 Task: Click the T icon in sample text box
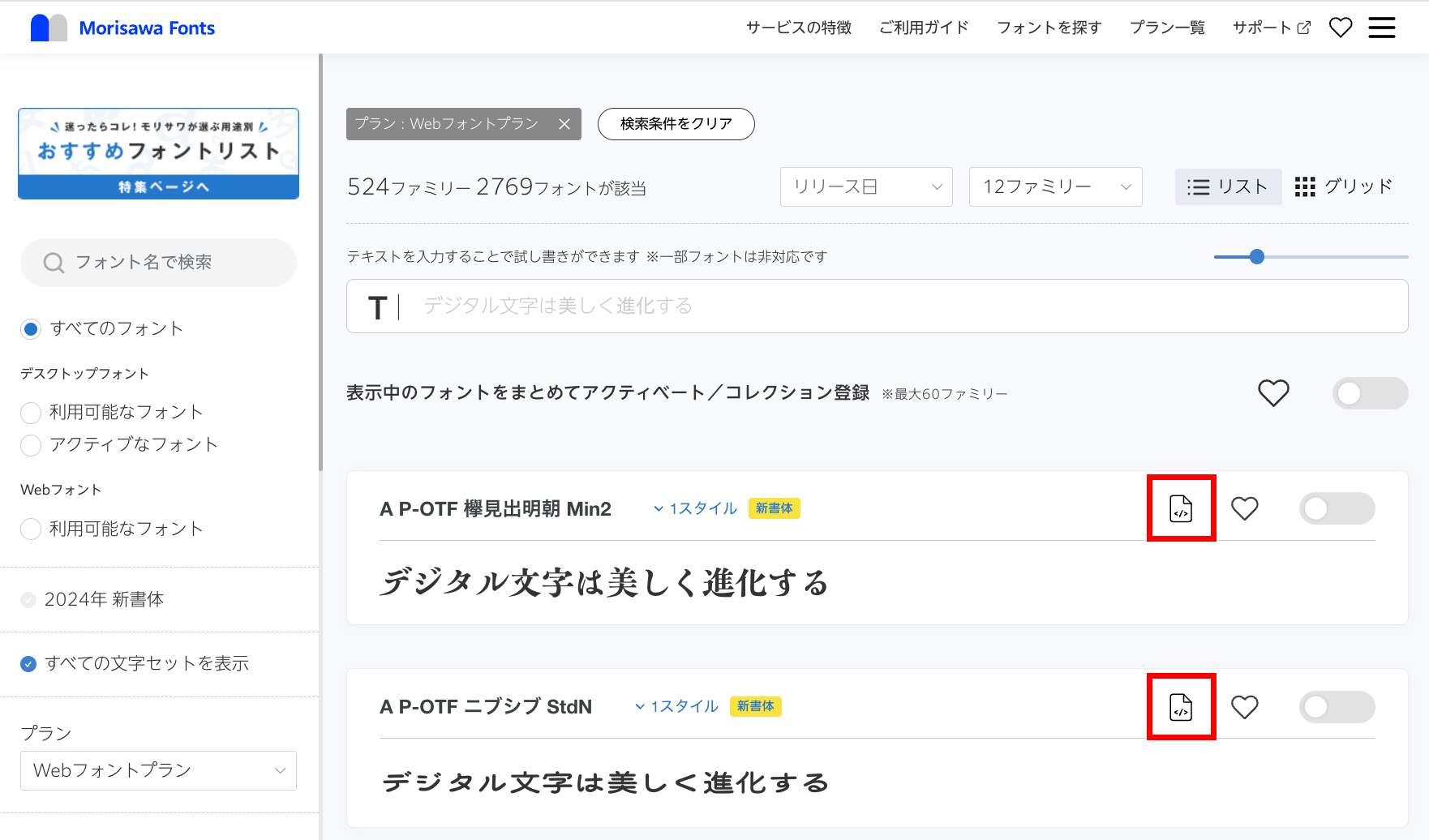(x=378, y=307)
